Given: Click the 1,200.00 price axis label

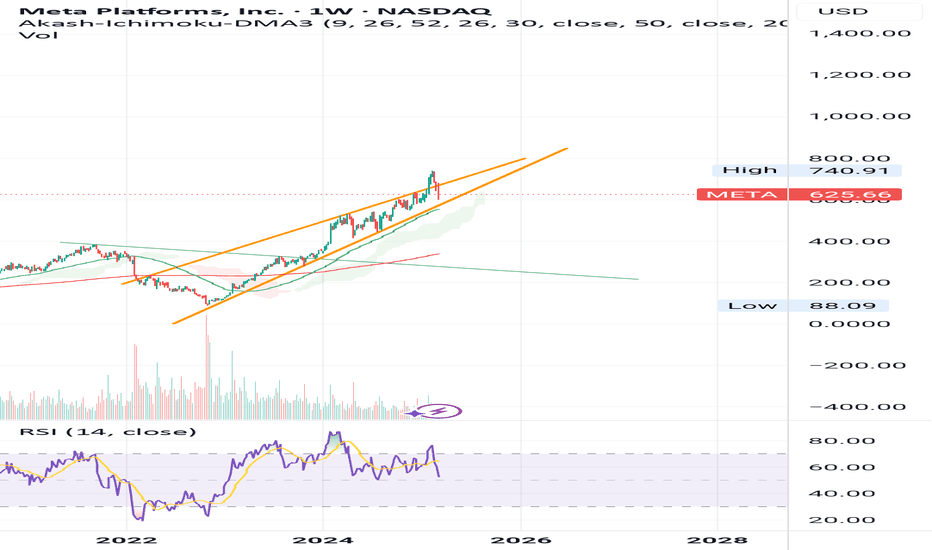Looking at the screenshot, I should (x=860, y=75).
